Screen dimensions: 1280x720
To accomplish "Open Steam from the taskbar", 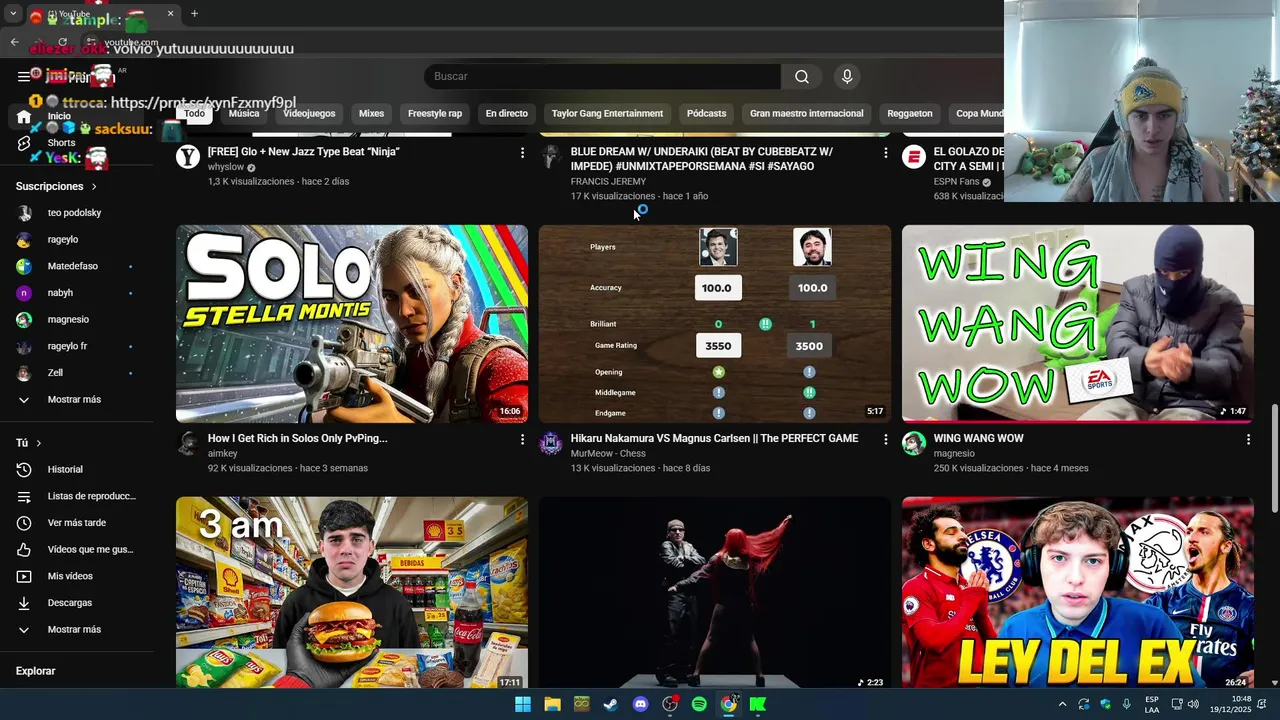I will tap(611, 704).
